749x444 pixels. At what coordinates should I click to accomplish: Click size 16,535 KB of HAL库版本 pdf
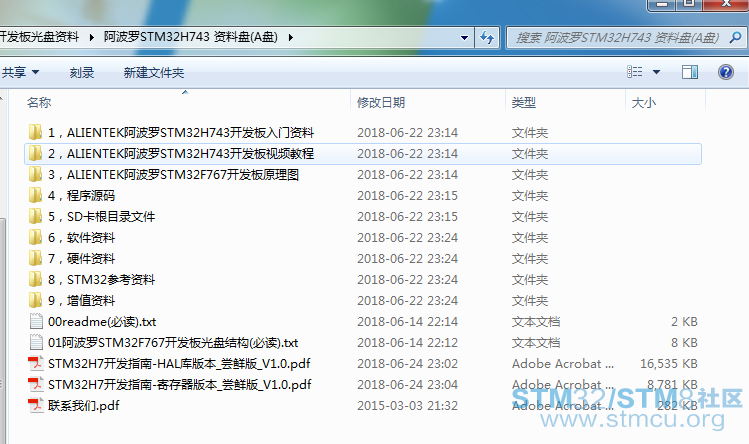click(669, 364)
